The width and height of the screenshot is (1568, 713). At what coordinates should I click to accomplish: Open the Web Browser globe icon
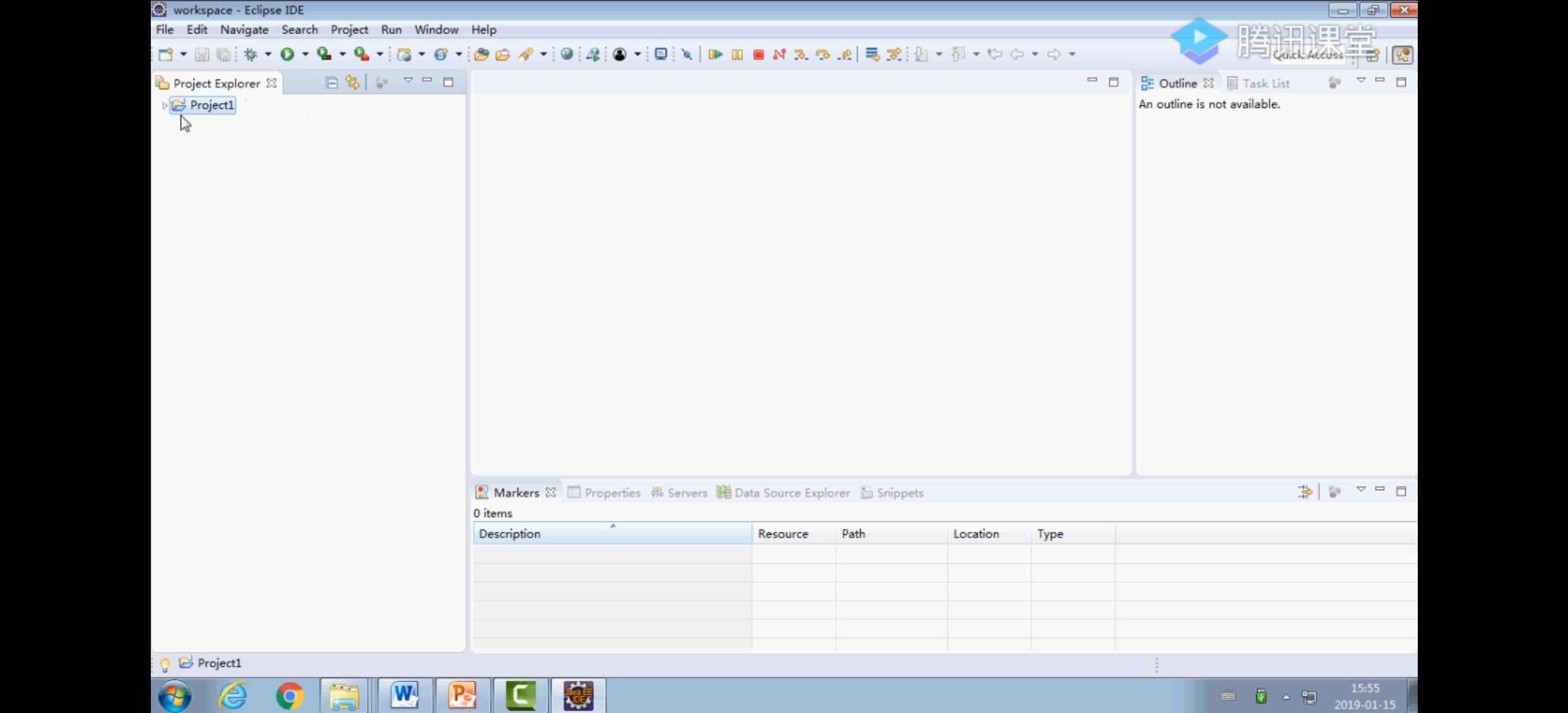tap(567, 54)
